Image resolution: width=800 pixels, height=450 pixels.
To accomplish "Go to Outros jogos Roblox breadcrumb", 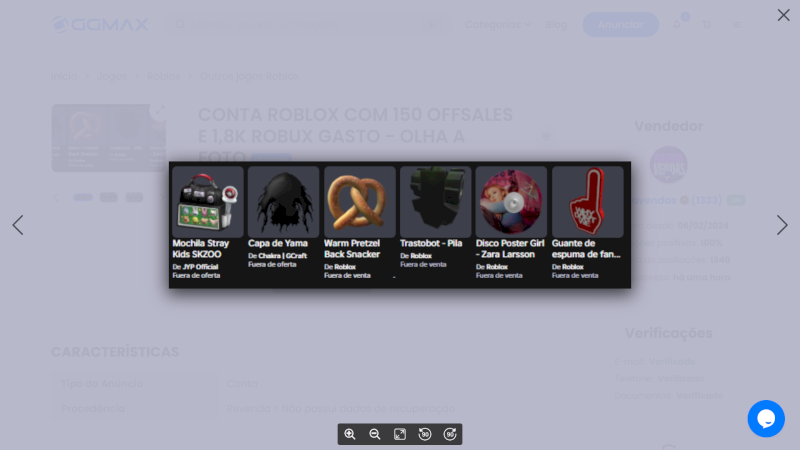I will point(249,77).
